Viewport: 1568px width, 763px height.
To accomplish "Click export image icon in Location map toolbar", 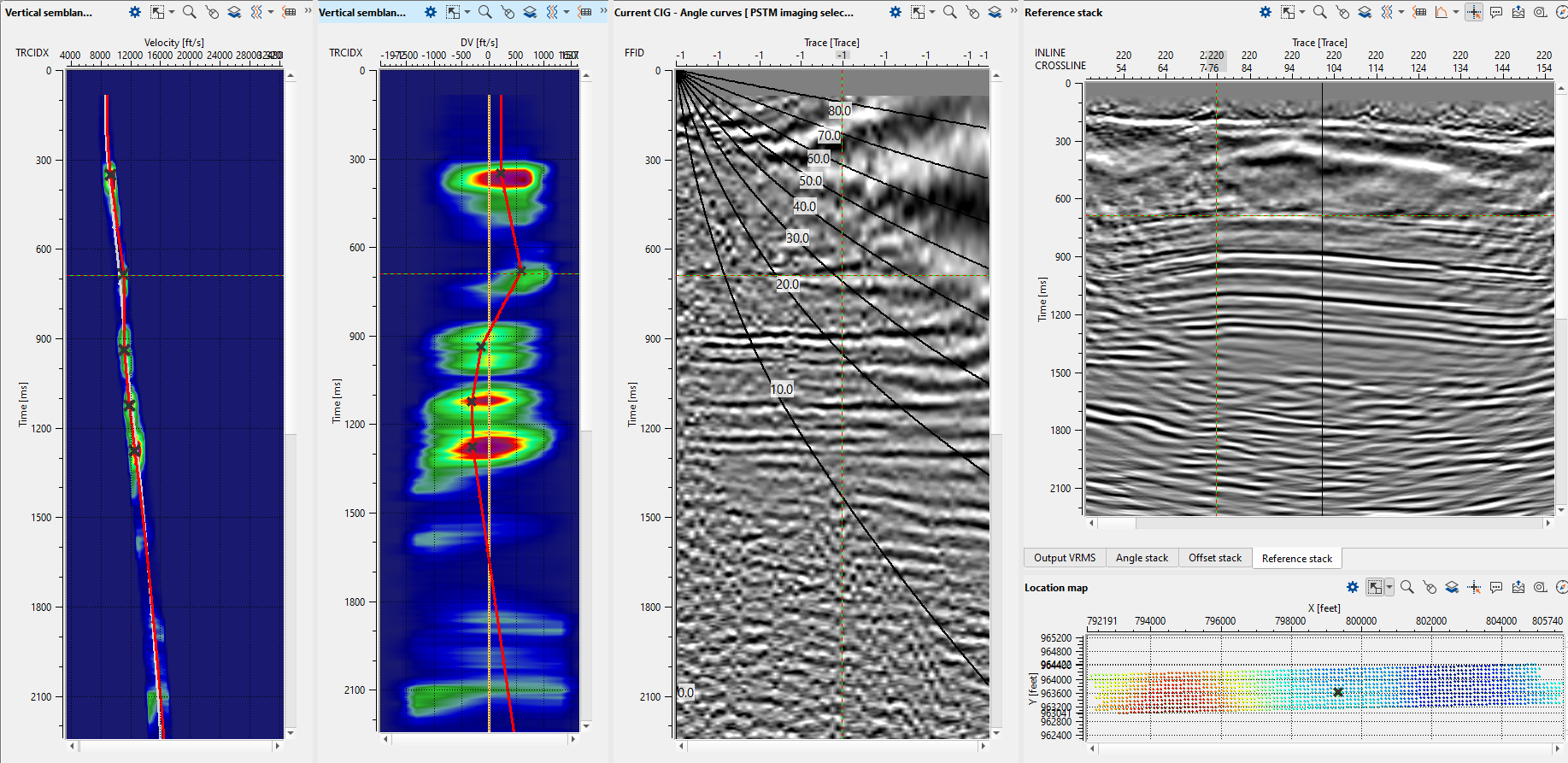I will pyautogui.click(x=1518, y=587).
